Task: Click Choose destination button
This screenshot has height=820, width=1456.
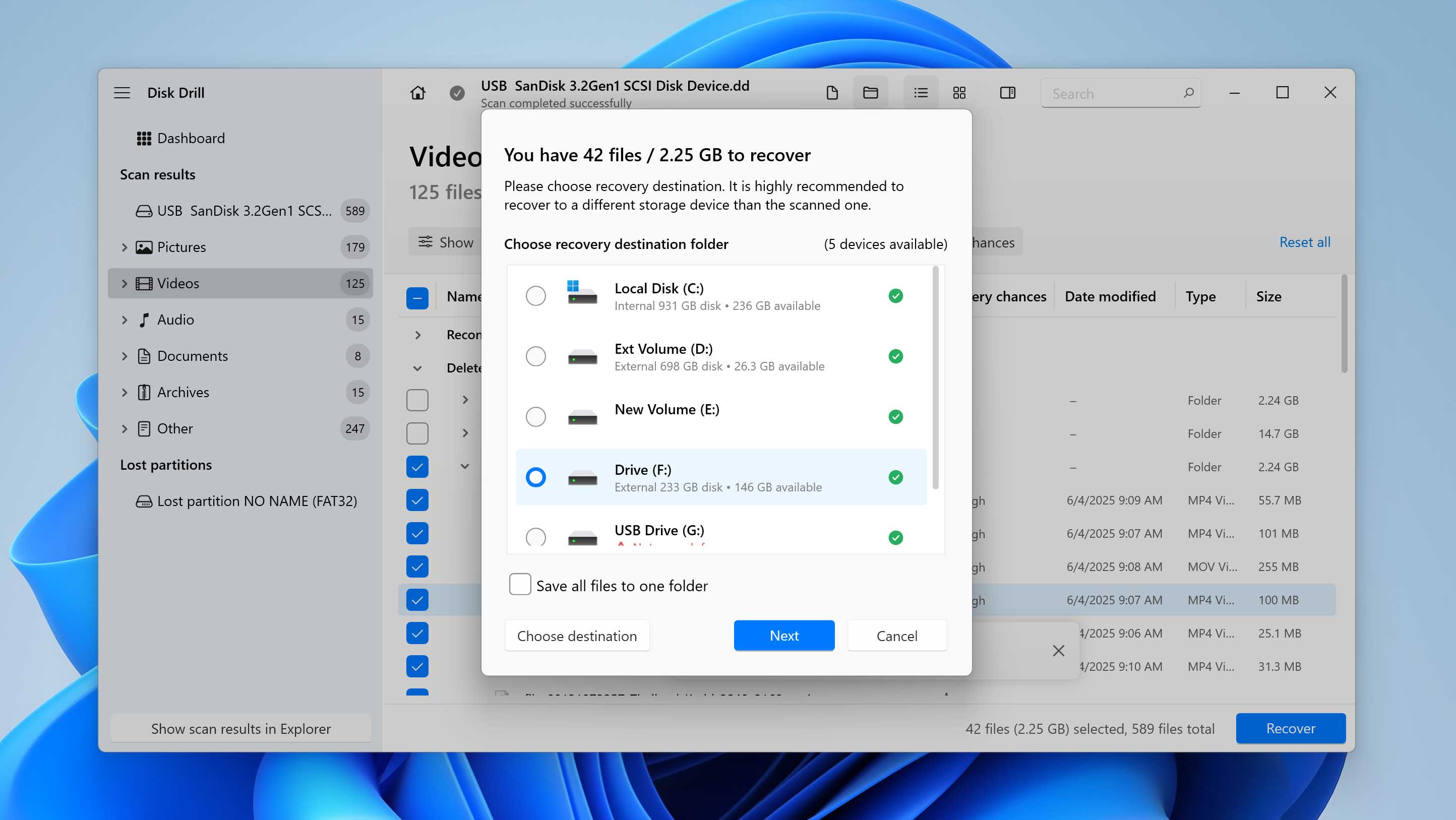Action: [577, 636]
